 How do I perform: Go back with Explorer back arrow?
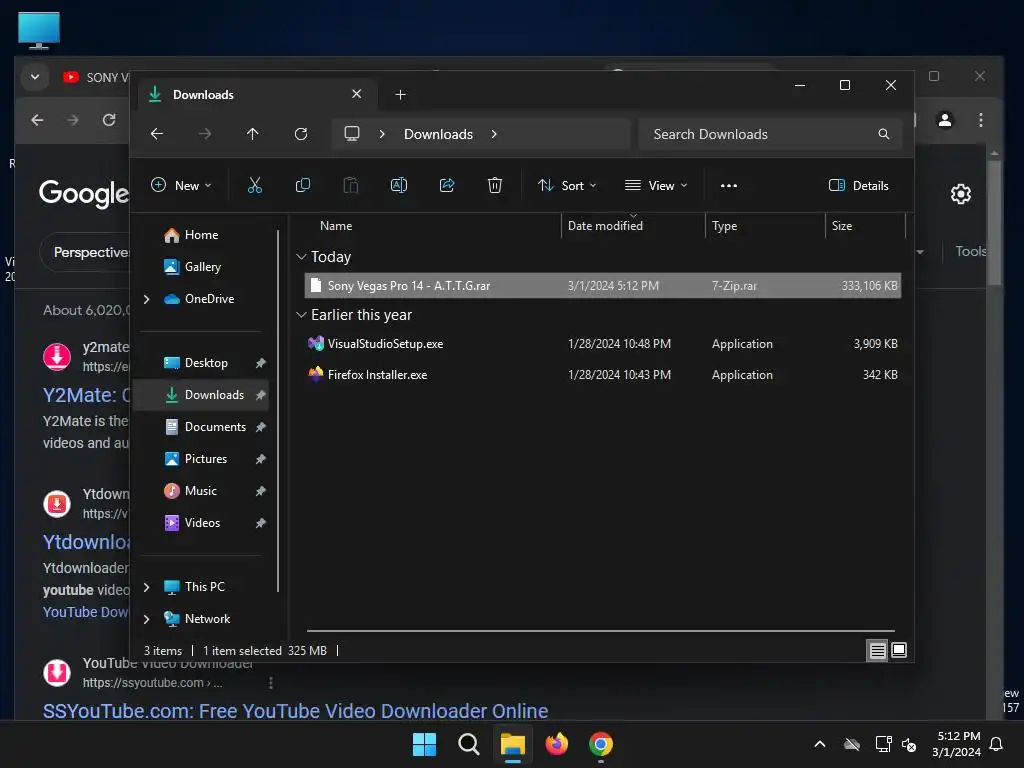157,134
